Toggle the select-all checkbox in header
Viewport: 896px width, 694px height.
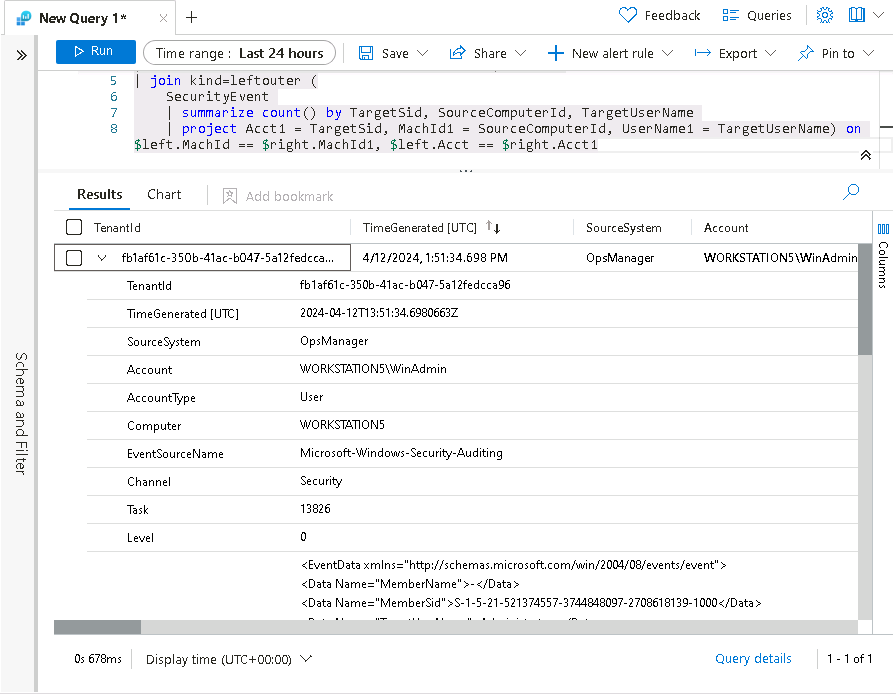[x=74, y=227]
